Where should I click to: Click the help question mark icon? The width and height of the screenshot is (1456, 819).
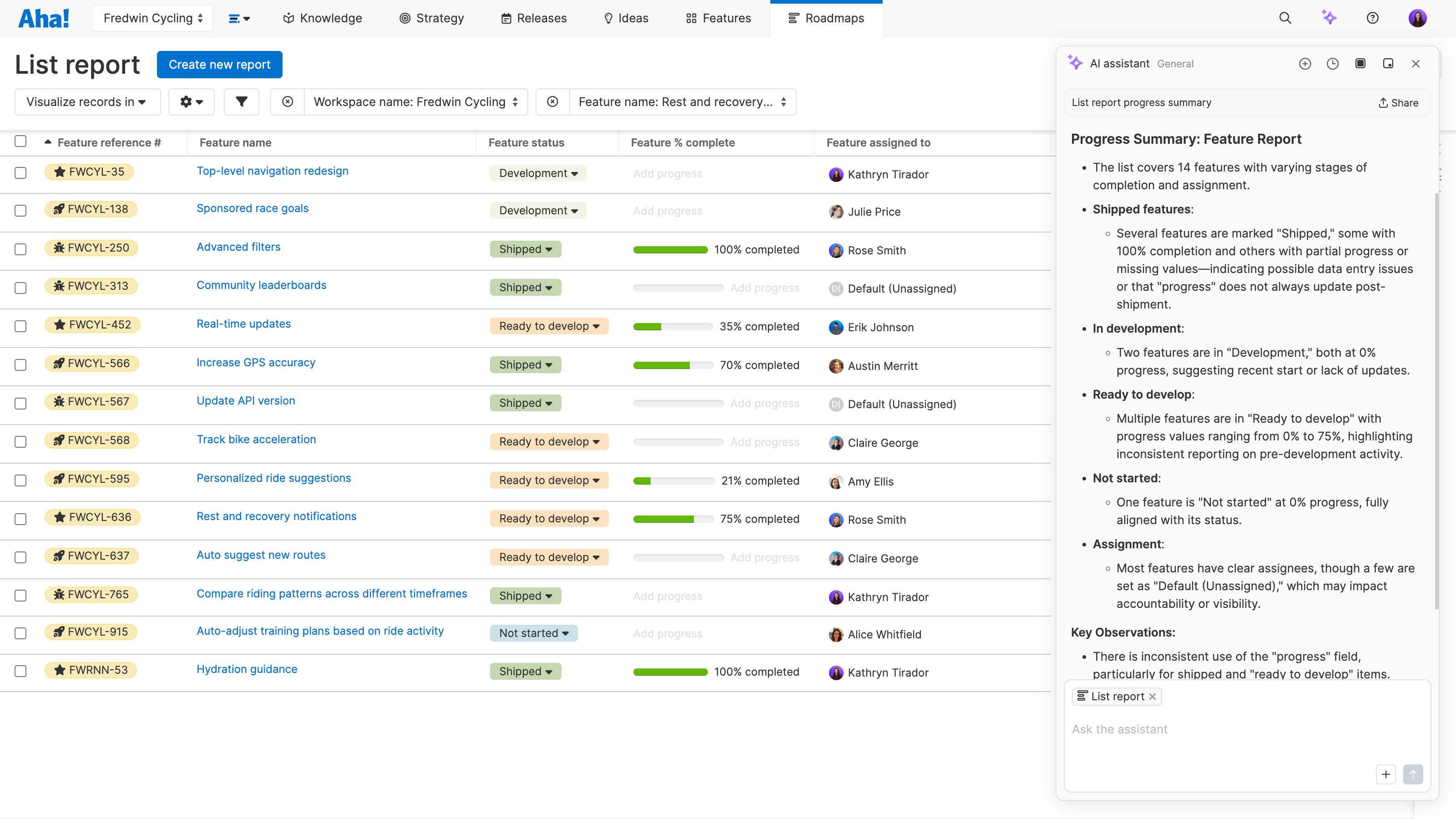point(1373,18)
